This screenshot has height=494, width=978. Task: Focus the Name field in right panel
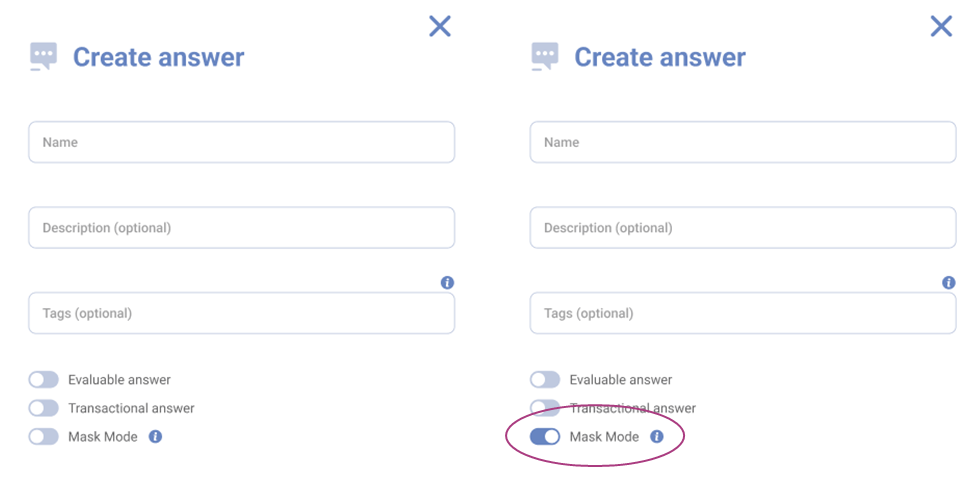[742, 142]
